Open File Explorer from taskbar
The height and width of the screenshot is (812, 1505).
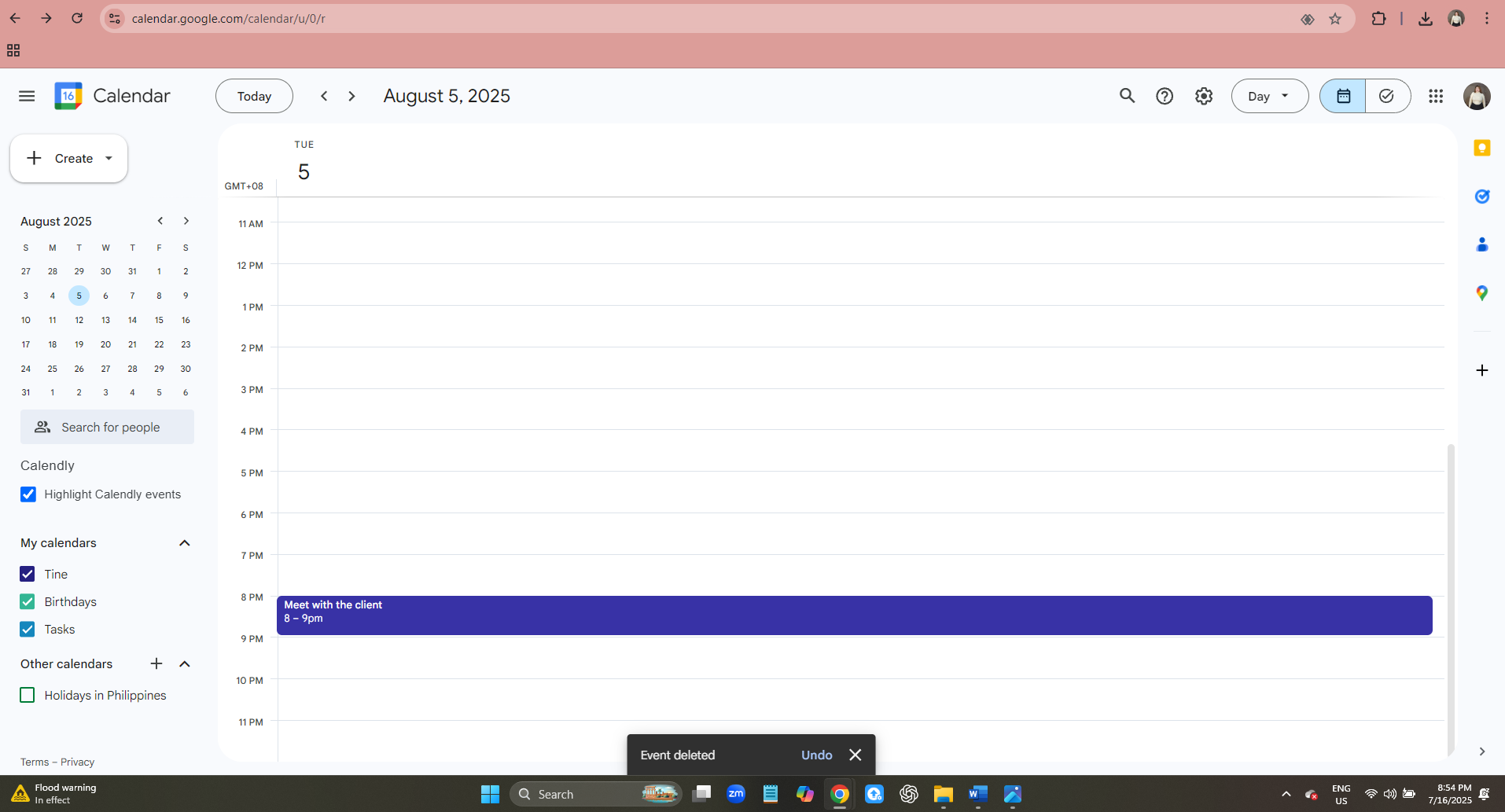tap(944, 794)
